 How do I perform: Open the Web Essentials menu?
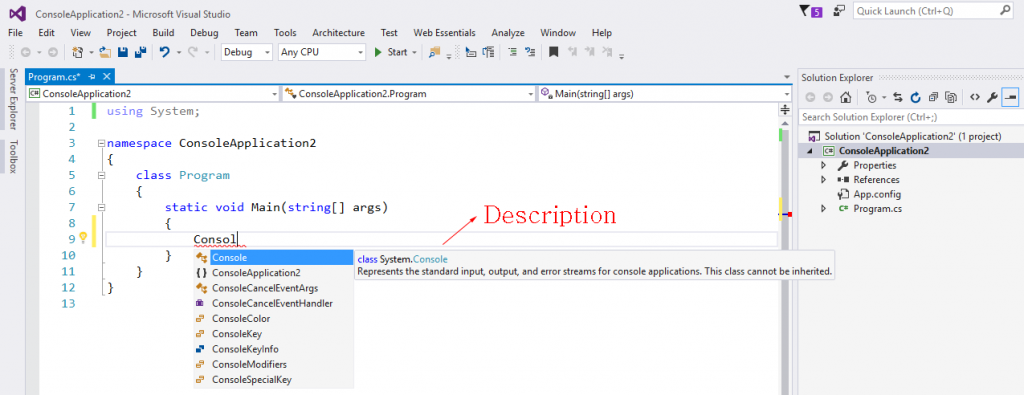(444, 33)
